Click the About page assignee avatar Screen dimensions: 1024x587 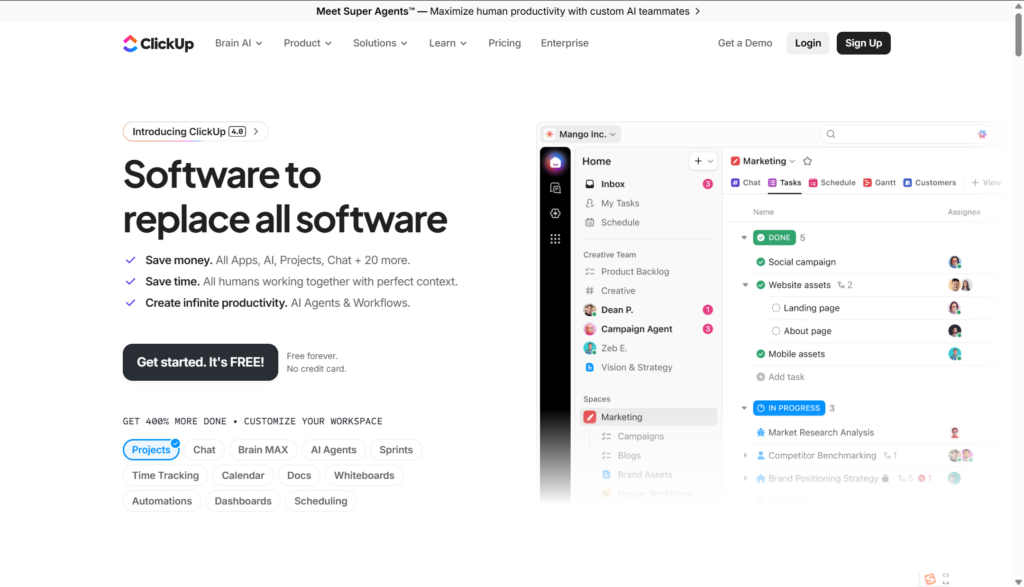tap(955, 331)
